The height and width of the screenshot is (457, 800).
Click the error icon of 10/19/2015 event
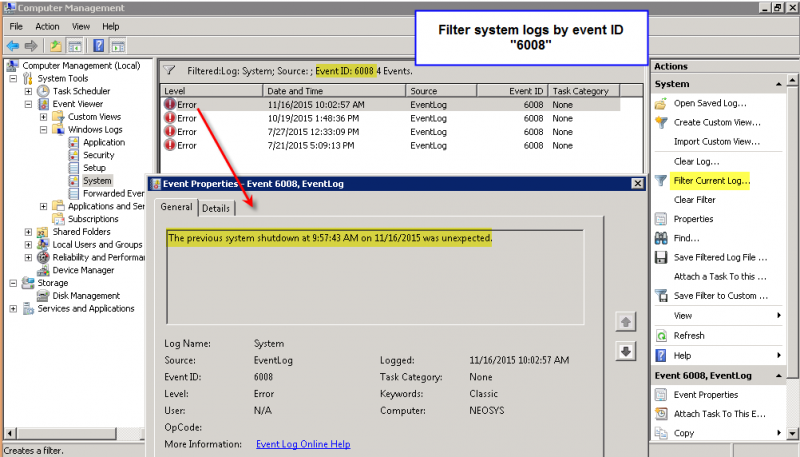pyautogui.click(x=169, y=118)
